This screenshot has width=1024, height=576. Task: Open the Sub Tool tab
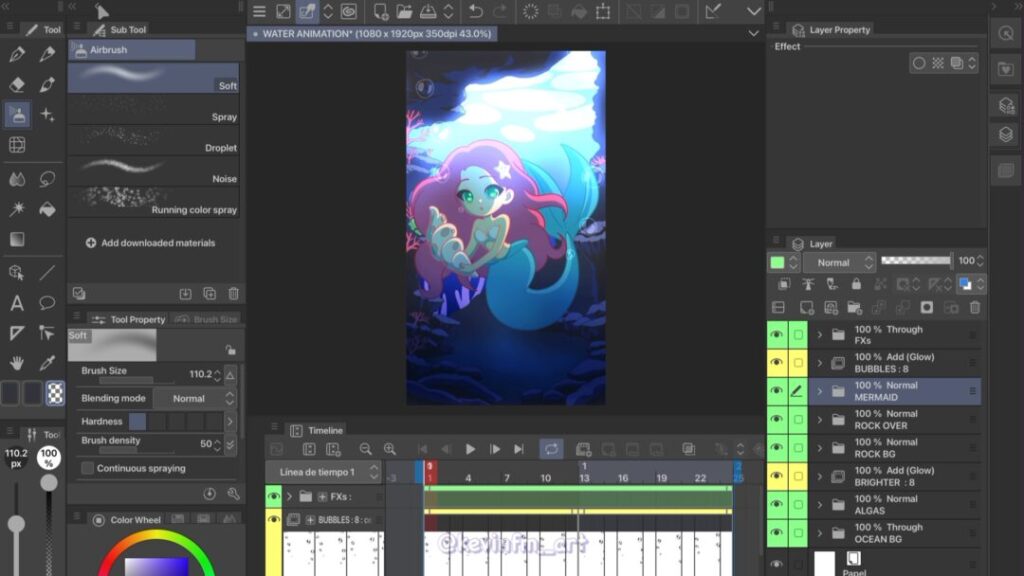[x=120, y=29]
